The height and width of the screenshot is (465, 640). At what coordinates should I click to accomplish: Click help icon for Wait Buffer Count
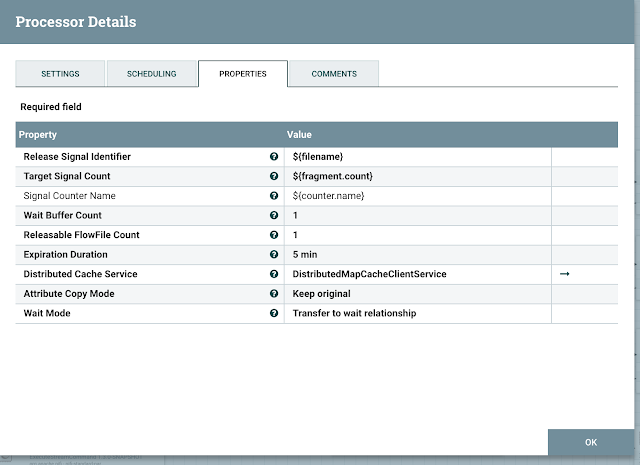click(274, 215)
